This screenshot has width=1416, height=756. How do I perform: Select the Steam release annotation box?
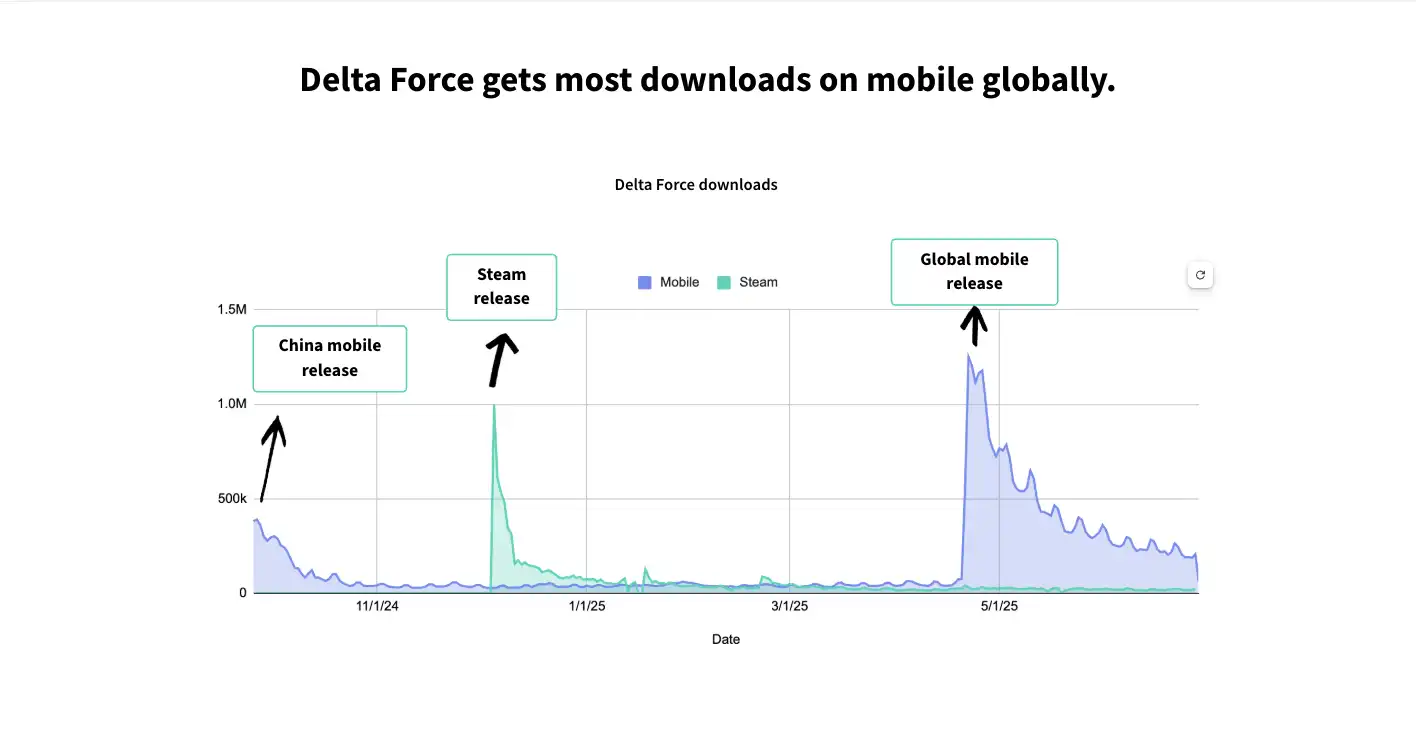501,287
